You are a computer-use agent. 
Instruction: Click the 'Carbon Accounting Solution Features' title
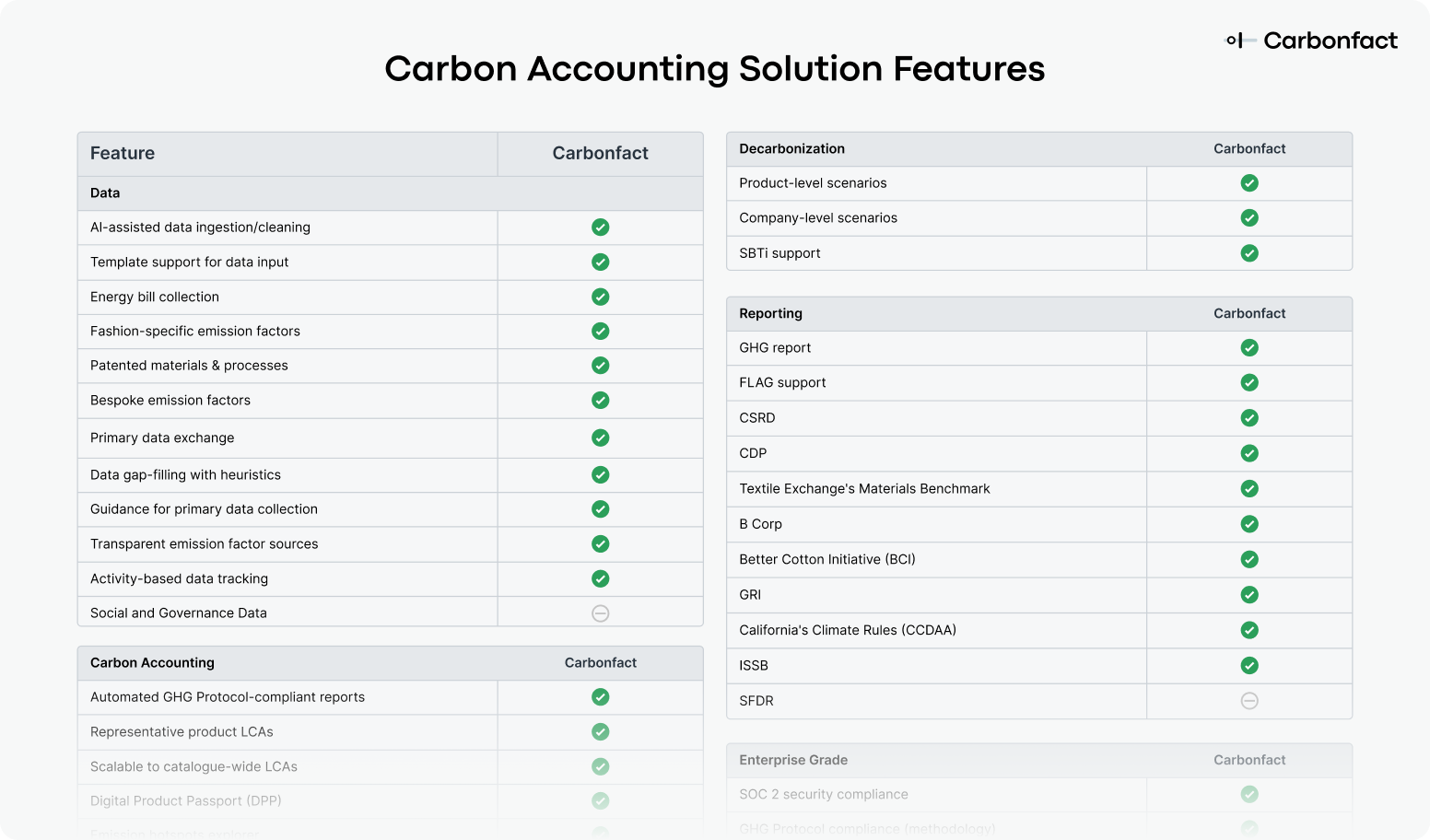tap(715, 69)
